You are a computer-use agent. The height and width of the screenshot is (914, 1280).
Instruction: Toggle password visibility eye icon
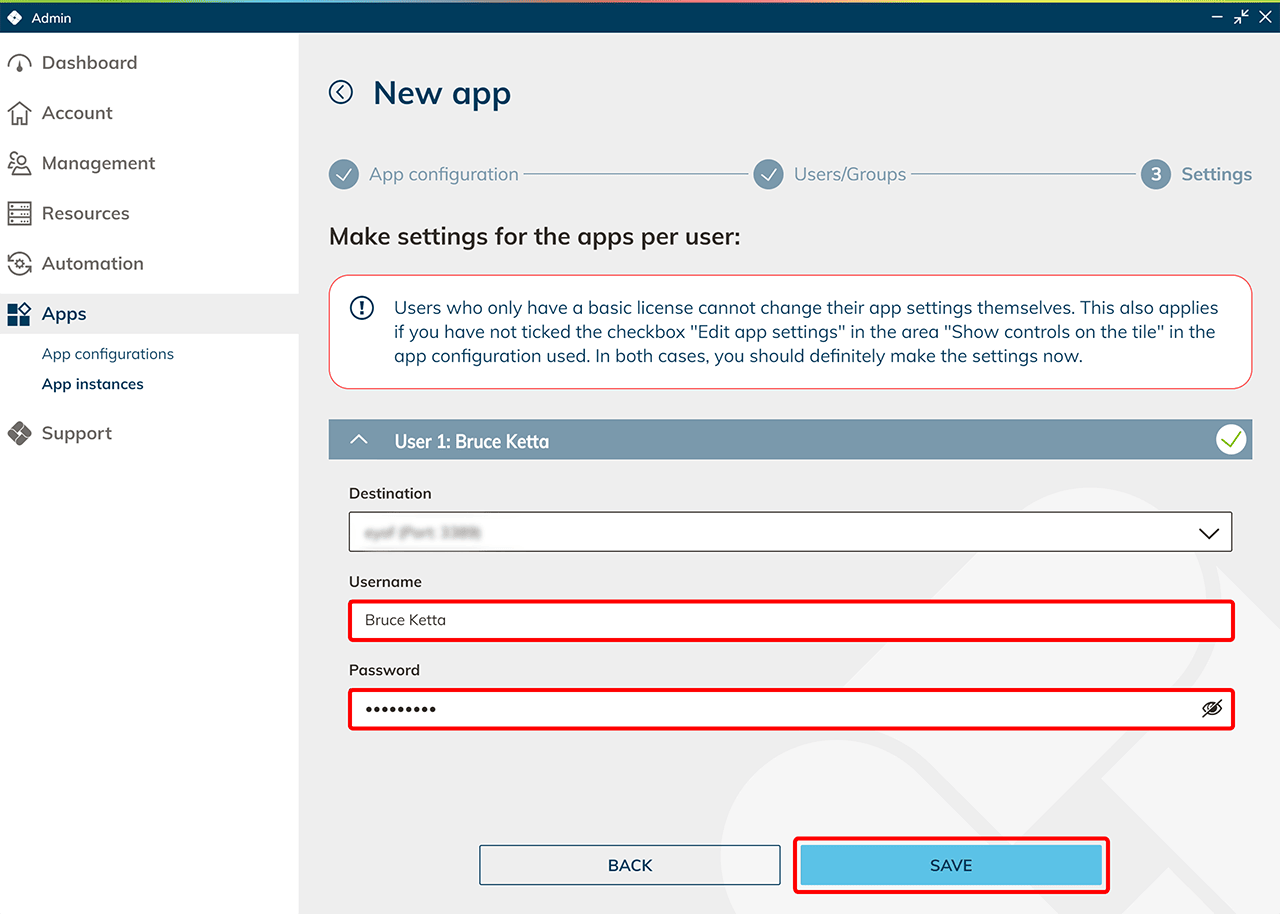tap(1212, 709)
